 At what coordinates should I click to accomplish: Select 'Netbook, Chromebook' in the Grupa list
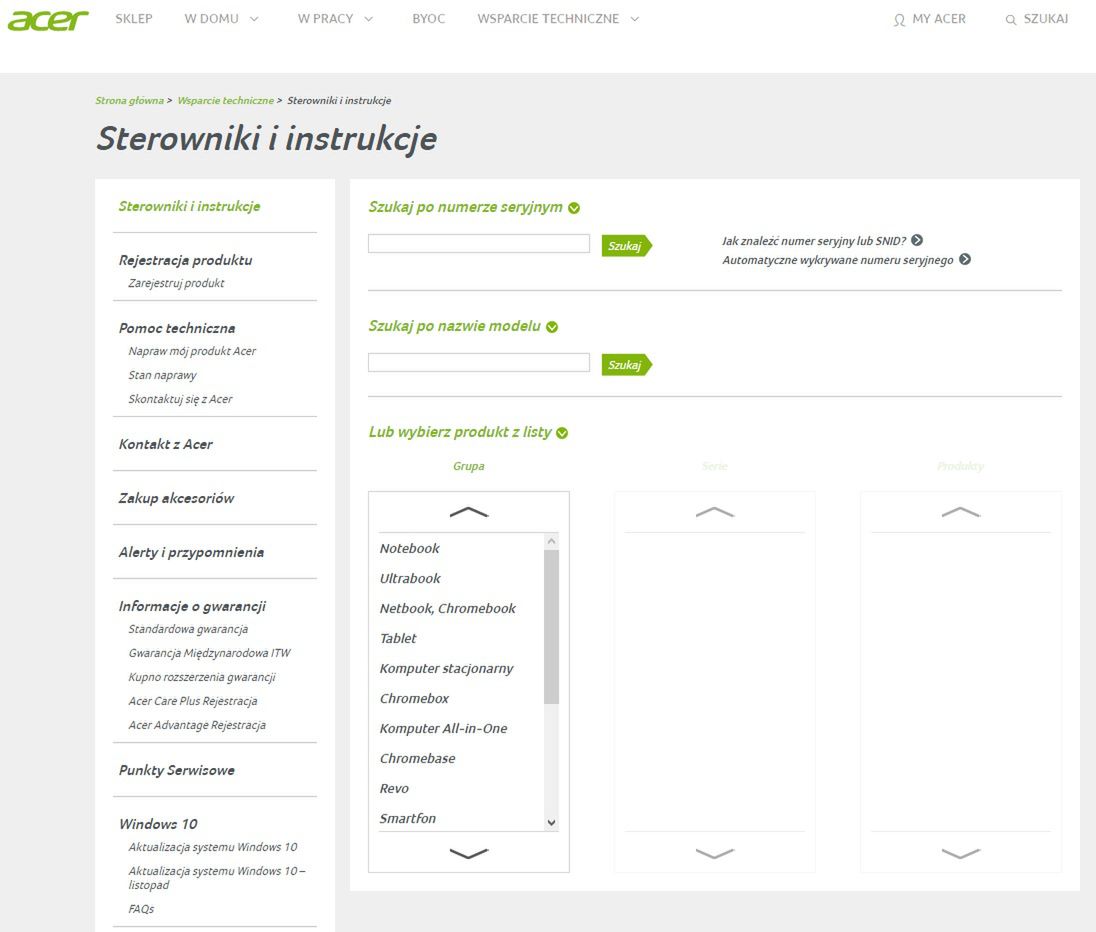[447, 608]
